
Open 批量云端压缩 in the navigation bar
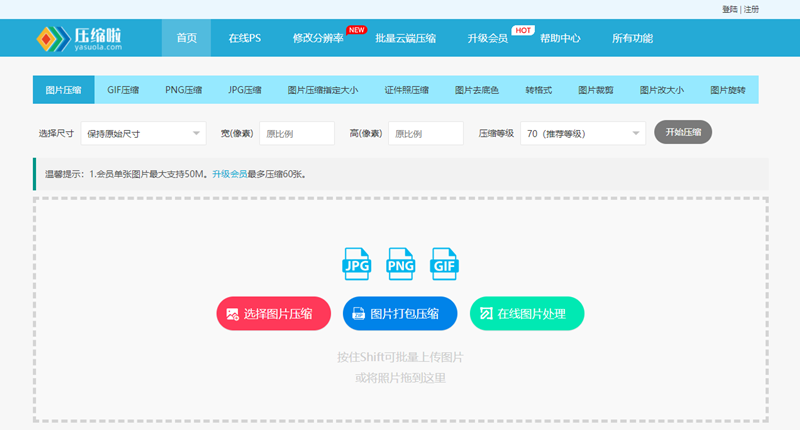(406, 38)
